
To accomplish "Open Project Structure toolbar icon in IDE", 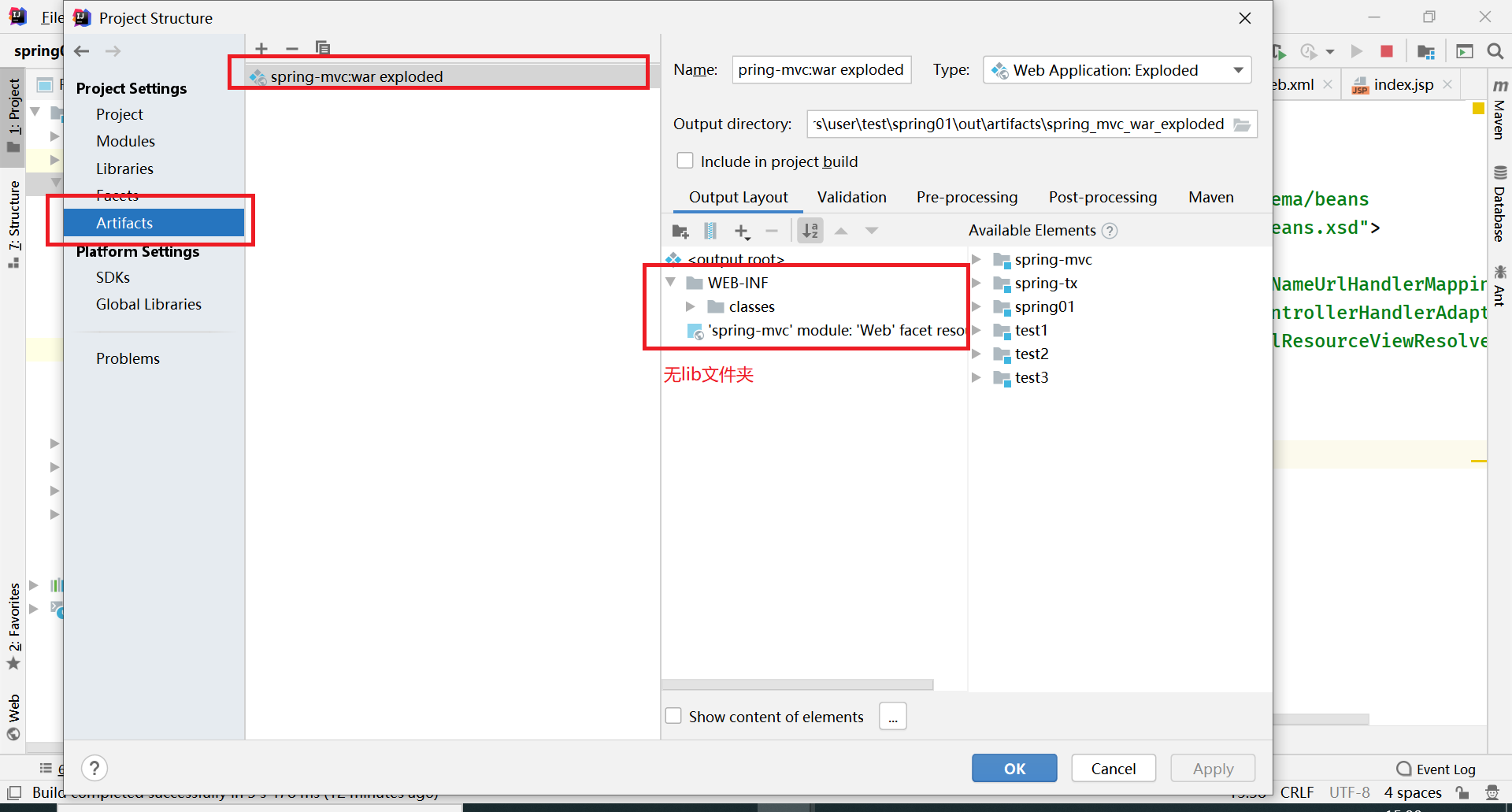I will pos(1426,51).
